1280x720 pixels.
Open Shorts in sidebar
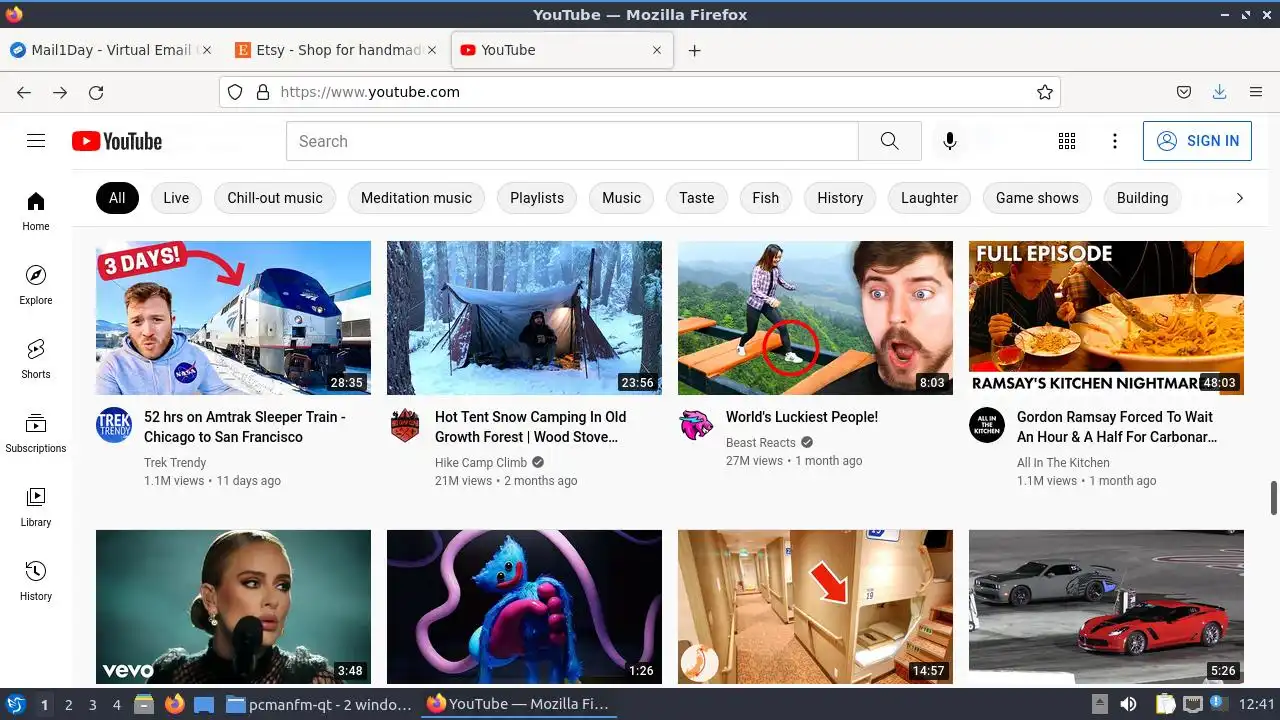36,359
